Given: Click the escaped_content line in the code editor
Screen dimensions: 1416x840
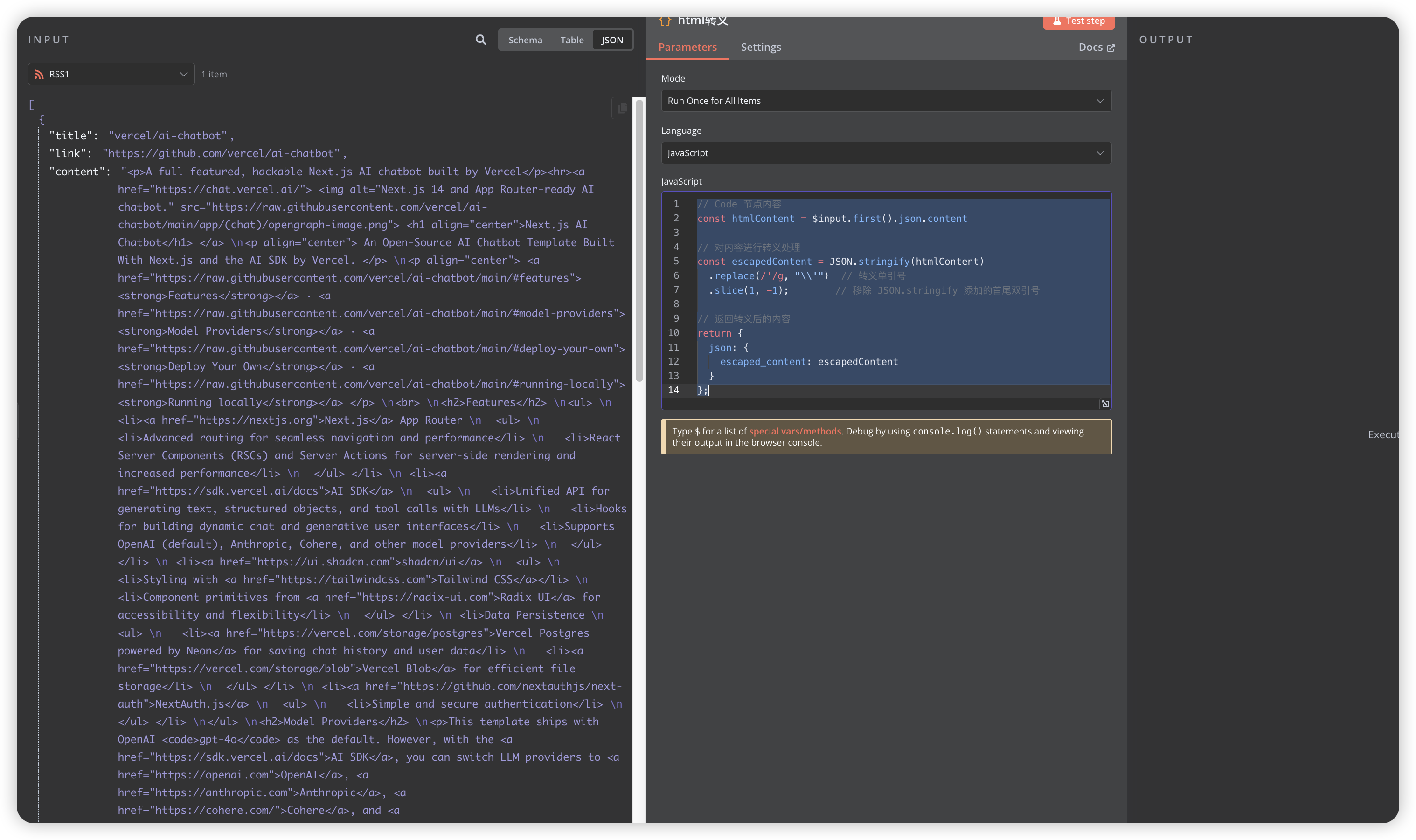Looking at the screenshot, I should pos(808,362).
